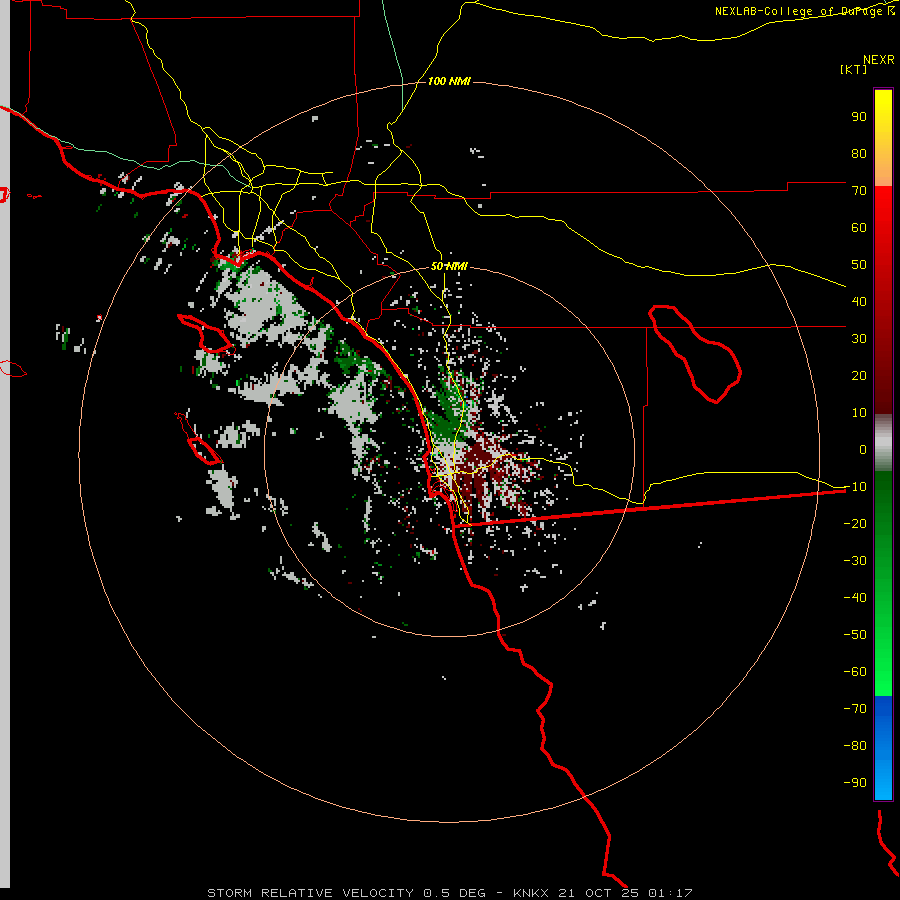Click the NEXR label above the scale
The image size is (900, 900).
click(x=879, y=60)
